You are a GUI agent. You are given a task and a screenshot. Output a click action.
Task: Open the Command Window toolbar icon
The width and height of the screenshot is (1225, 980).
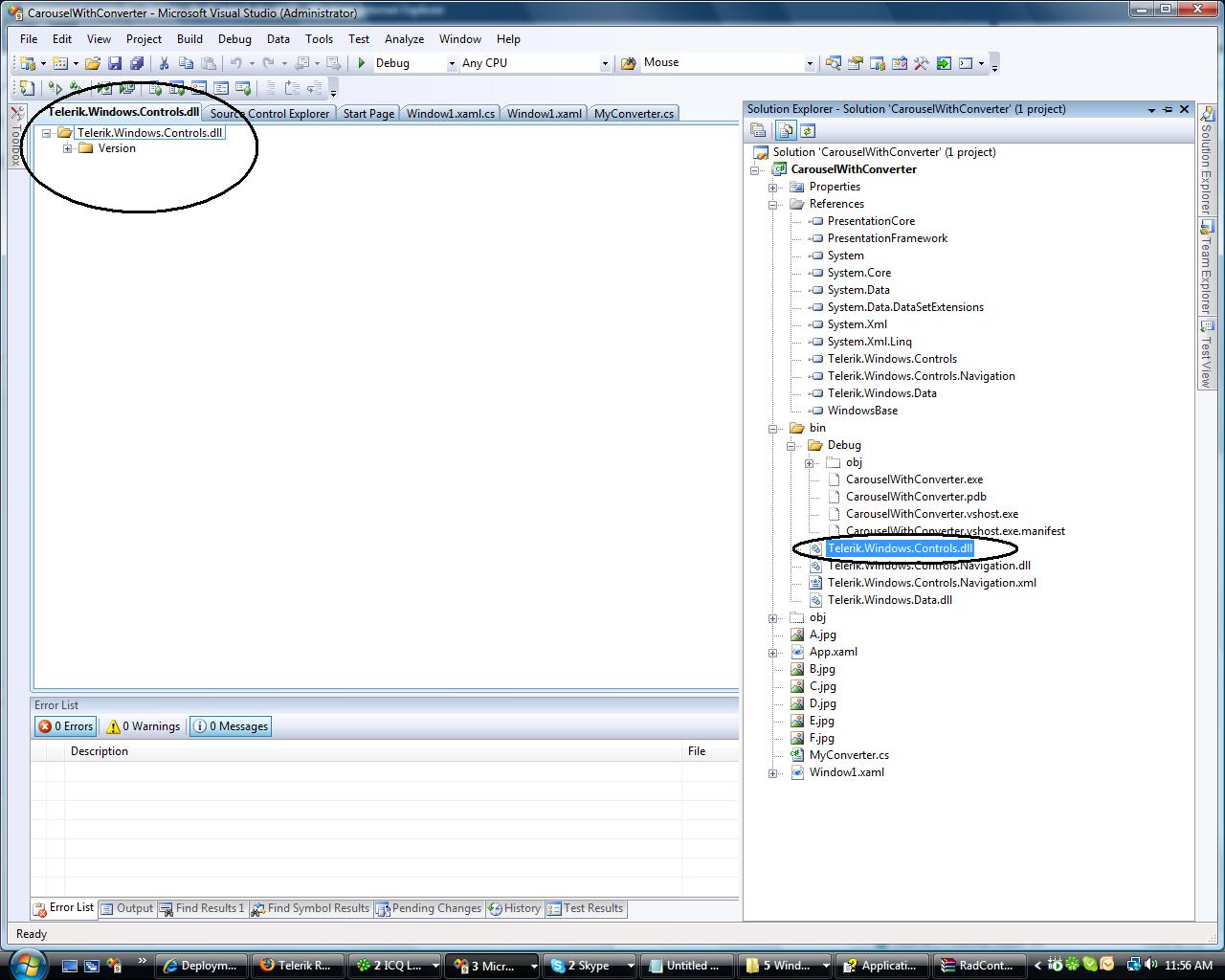pyautogui.click(x=966, y=63)
